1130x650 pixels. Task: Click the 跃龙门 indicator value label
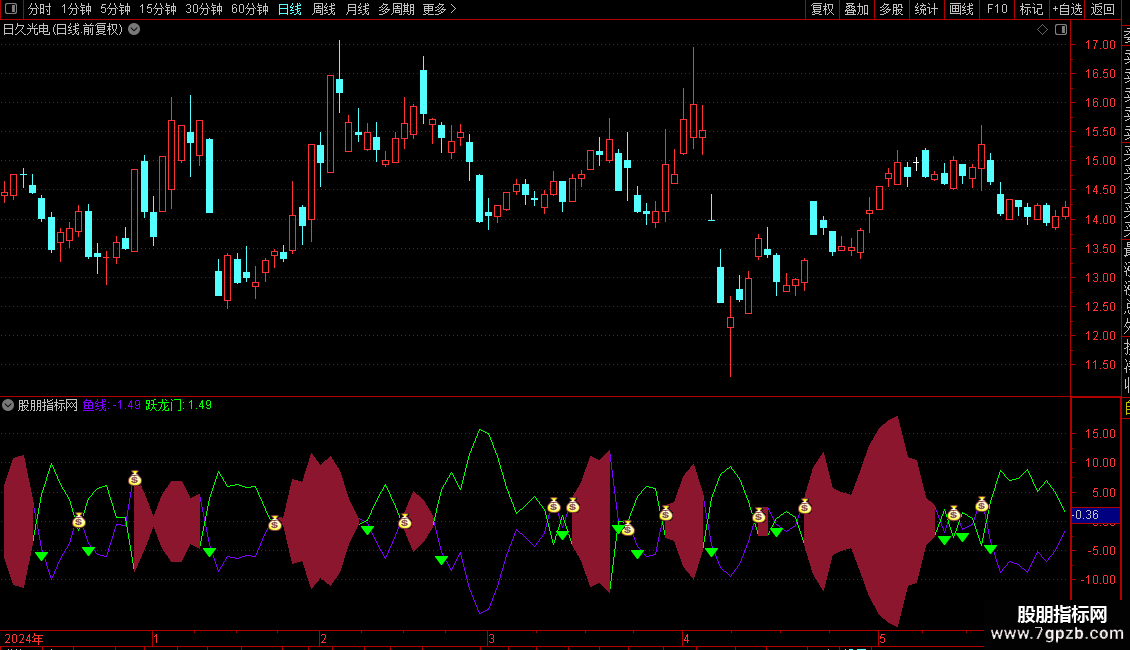click(179, 405)
